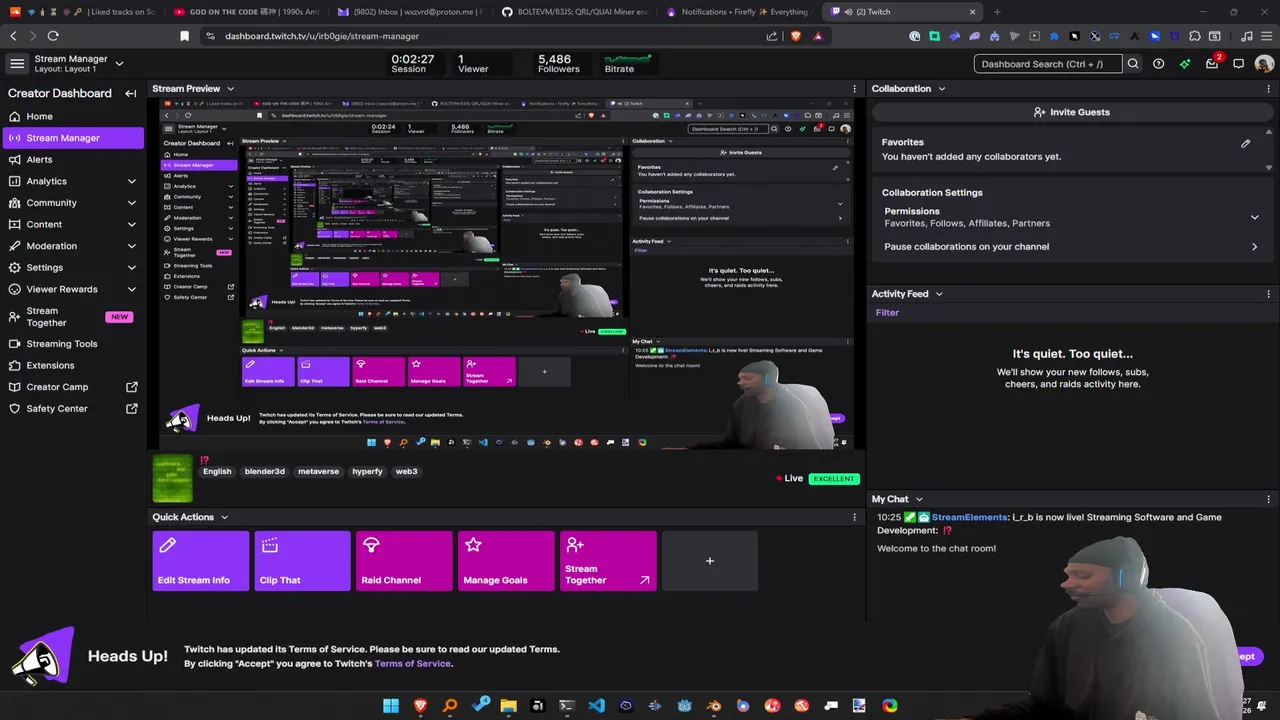Screen dimensions: 1280x720
Task: Click the Manage Goals quick action
Action: [506, 561]
